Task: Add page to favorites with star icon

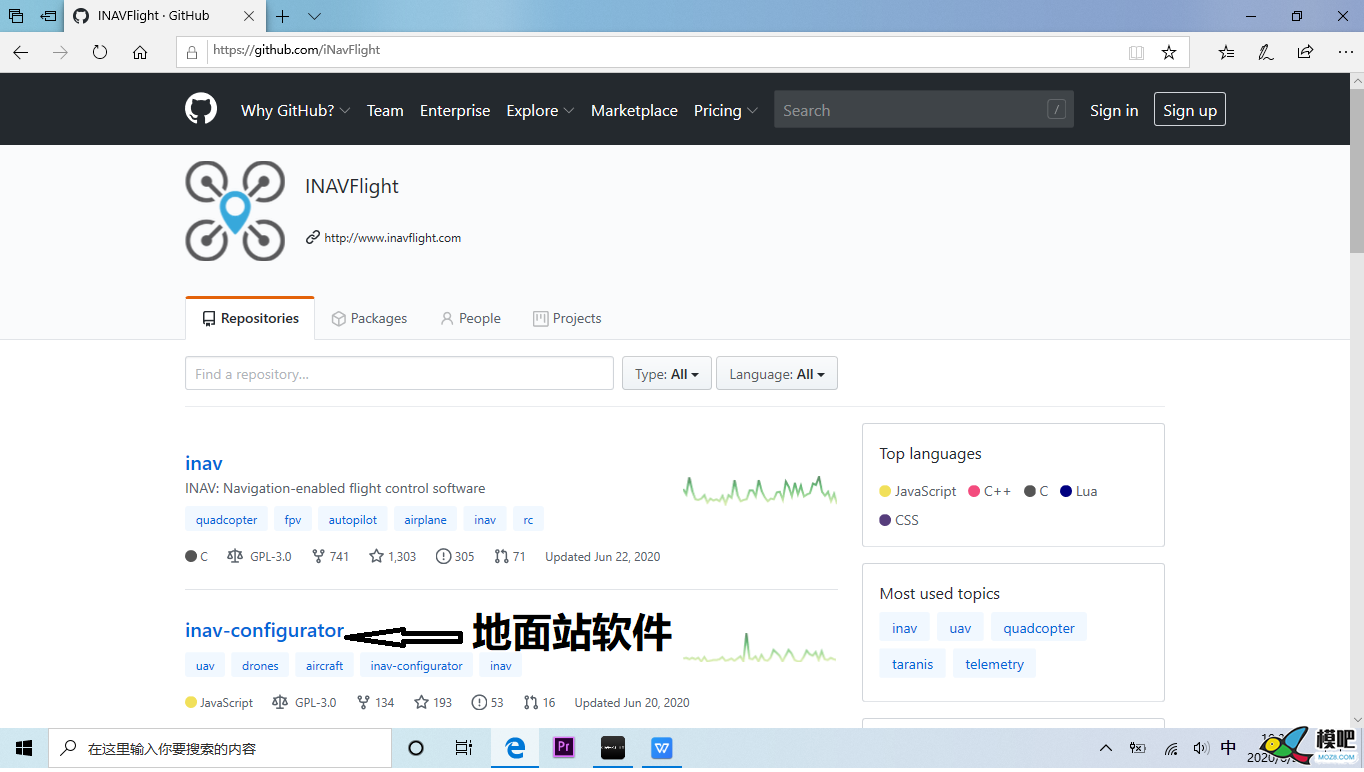Action: coord(1169,52)
